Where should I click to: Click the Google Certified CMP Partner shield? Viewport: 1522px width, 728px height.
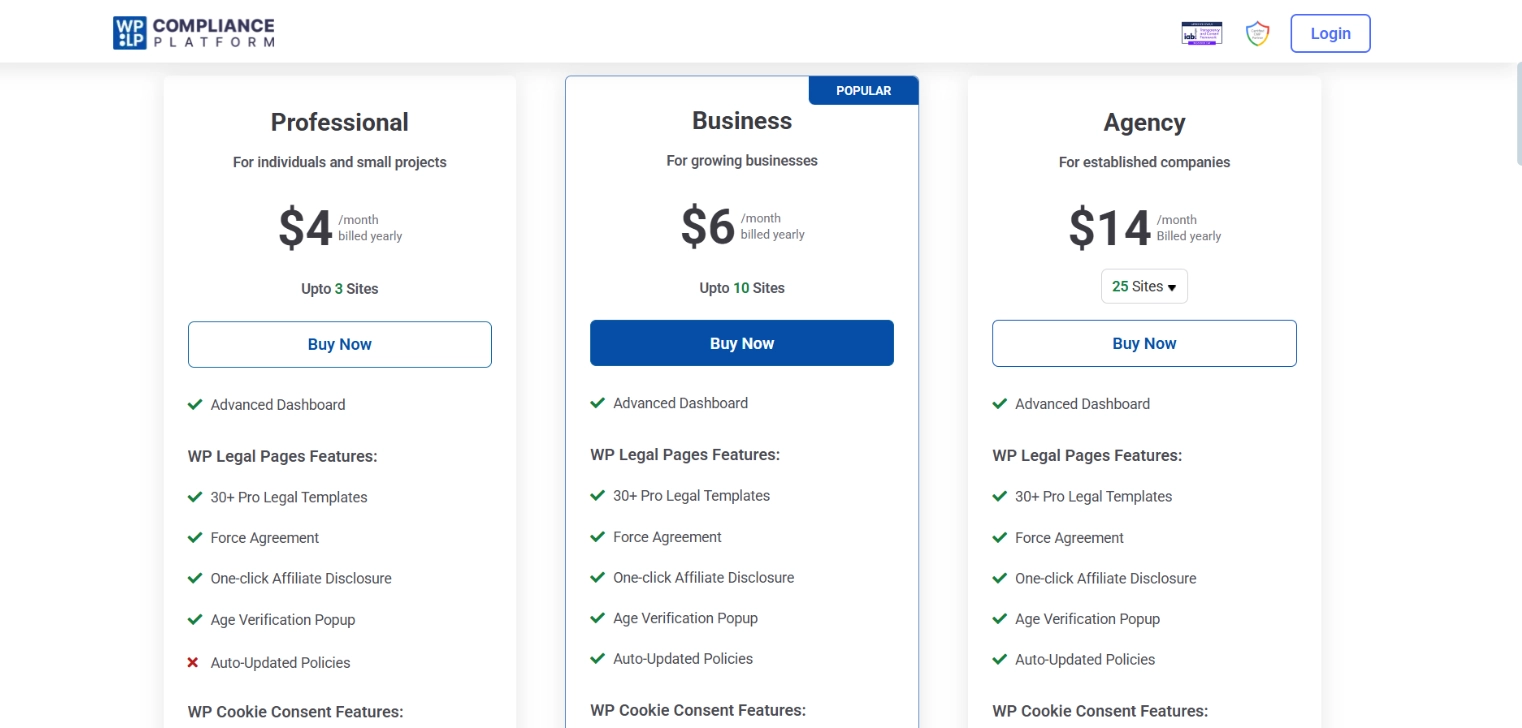click(1257, 33)
